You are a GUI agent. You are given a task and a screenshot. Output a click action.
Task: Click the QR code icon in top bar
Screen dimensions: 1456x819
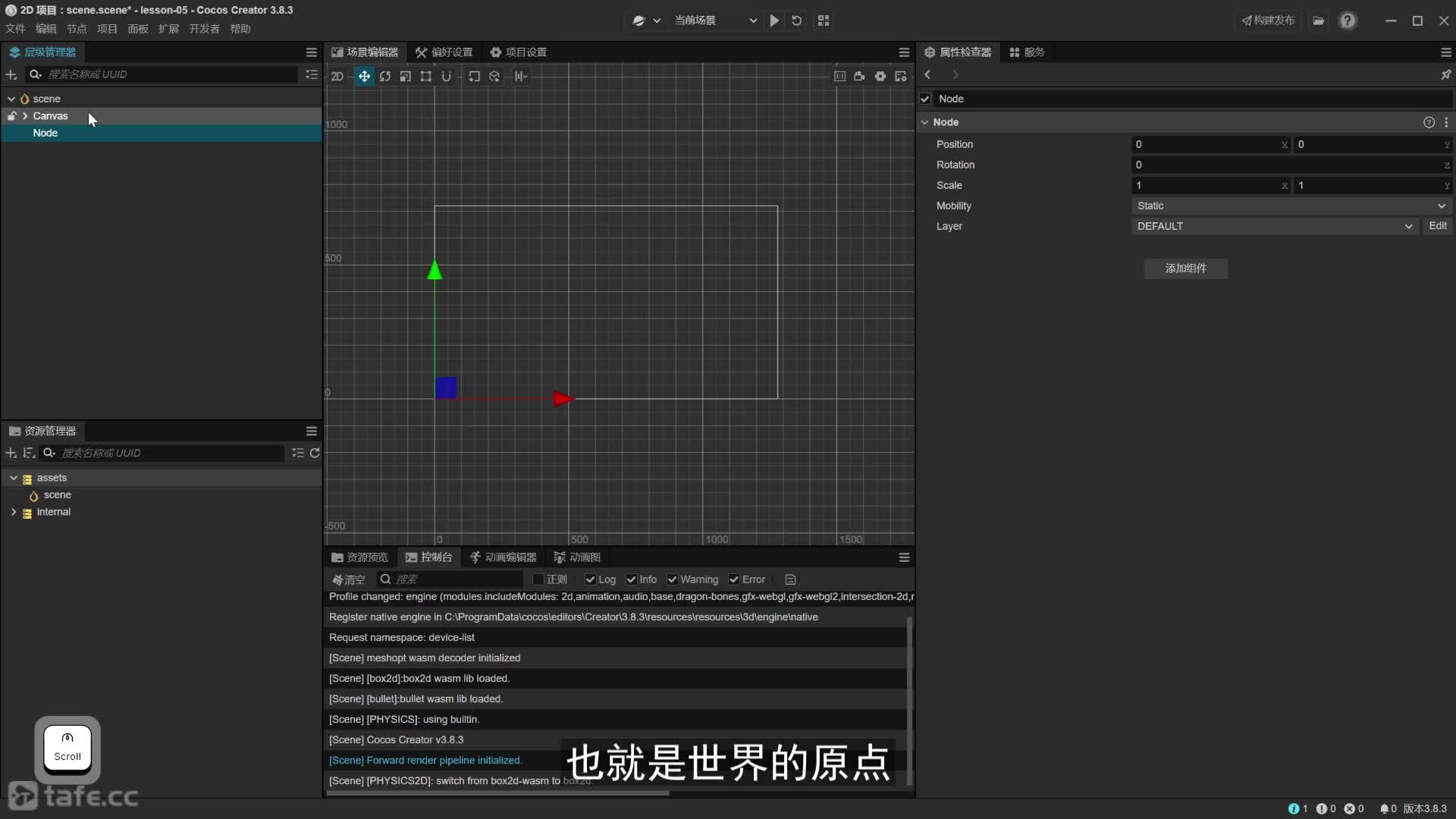(824, 20)
